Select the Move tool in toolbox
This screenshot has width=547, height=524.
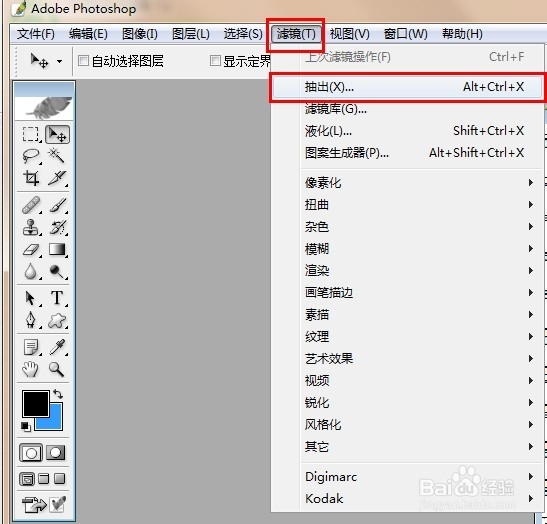pos(57,134)
